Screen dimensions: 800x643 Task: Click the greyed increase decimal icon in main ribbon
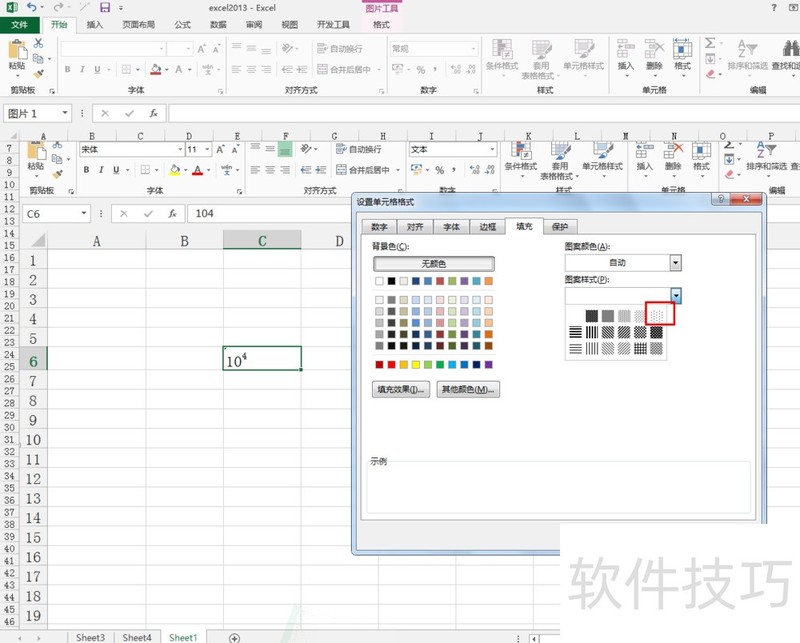tap(456, 69)
